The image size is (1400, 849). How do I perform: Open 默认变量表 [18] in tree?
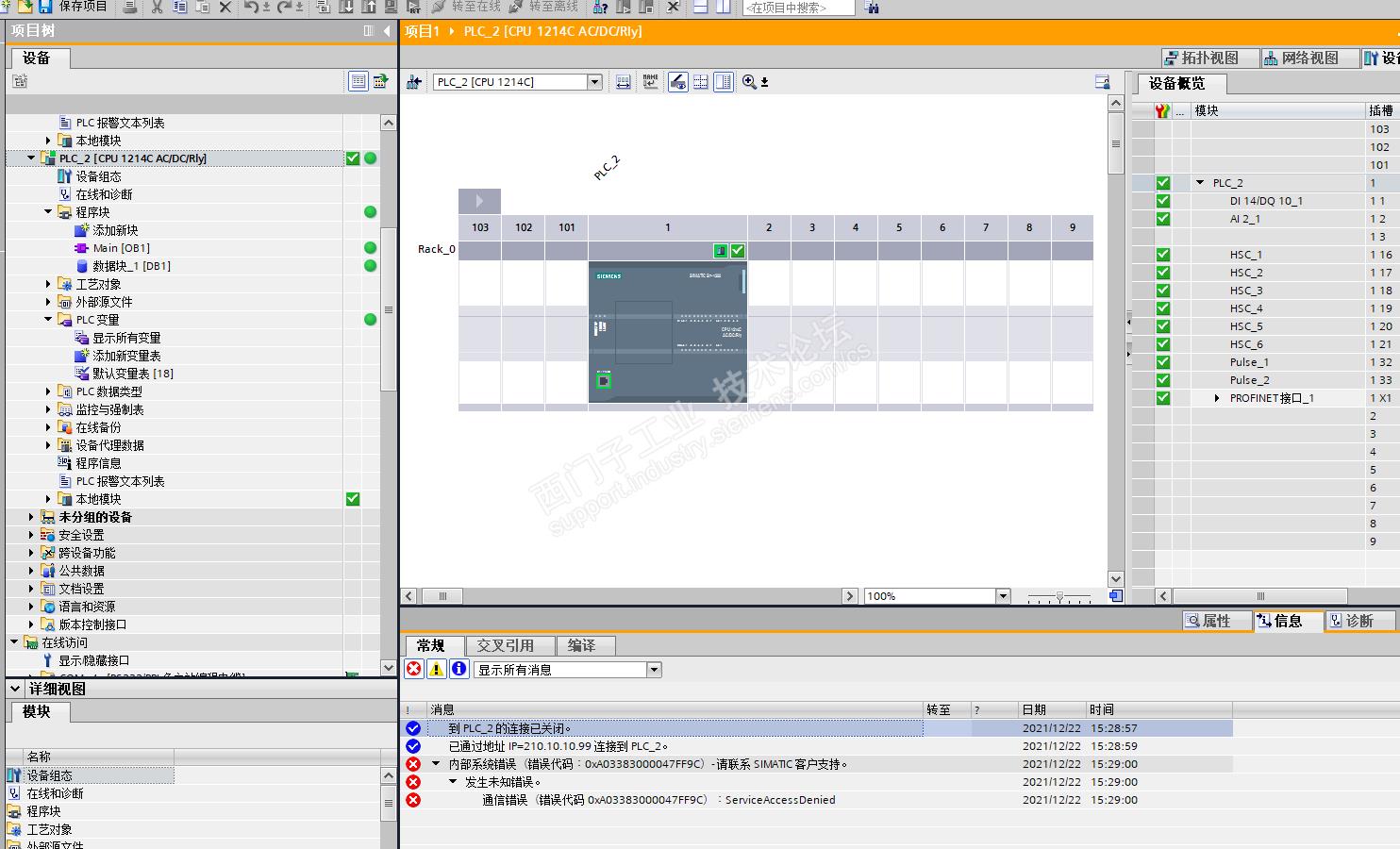pos(133,374)
